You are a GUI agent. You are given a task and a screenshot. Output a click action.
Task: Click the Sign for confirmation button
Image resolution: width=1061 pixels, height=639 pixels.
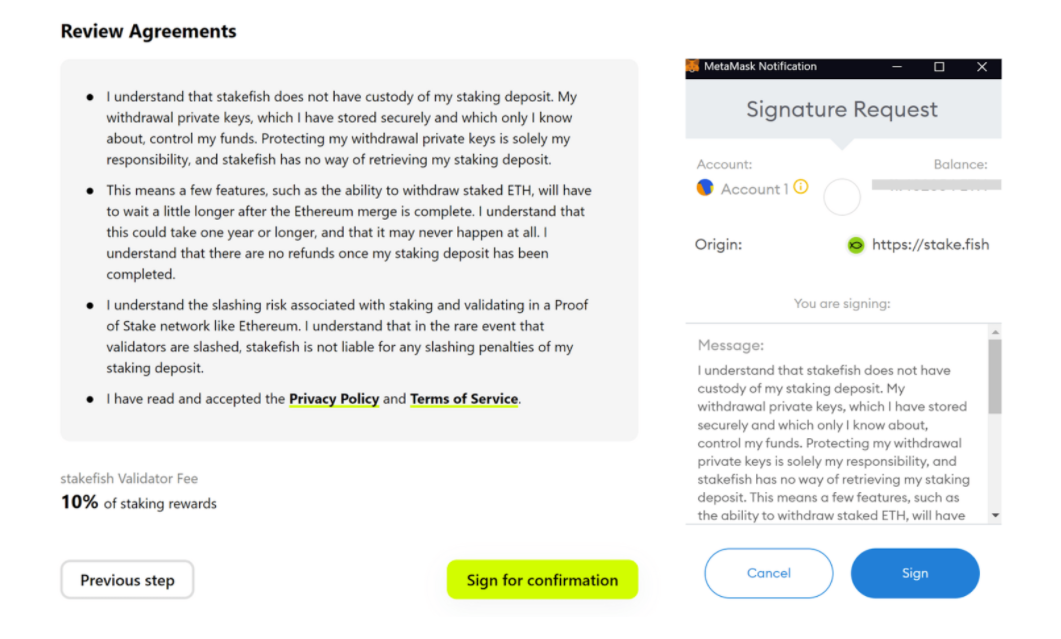tap(542, 580)
